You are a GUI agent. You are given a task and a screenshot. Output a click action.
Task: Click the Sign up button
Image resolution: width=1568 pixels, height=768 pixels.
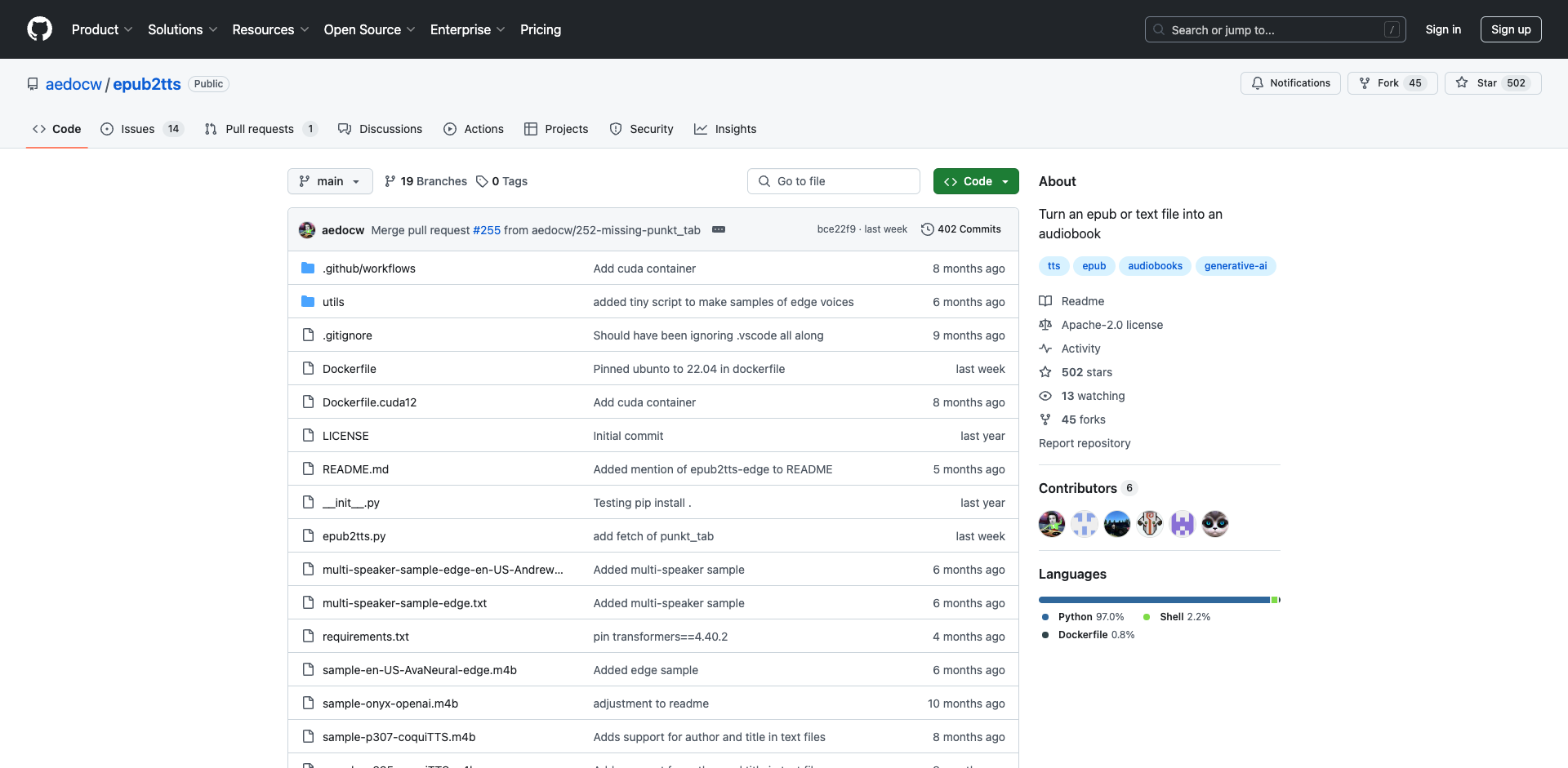pos(1511,29)
